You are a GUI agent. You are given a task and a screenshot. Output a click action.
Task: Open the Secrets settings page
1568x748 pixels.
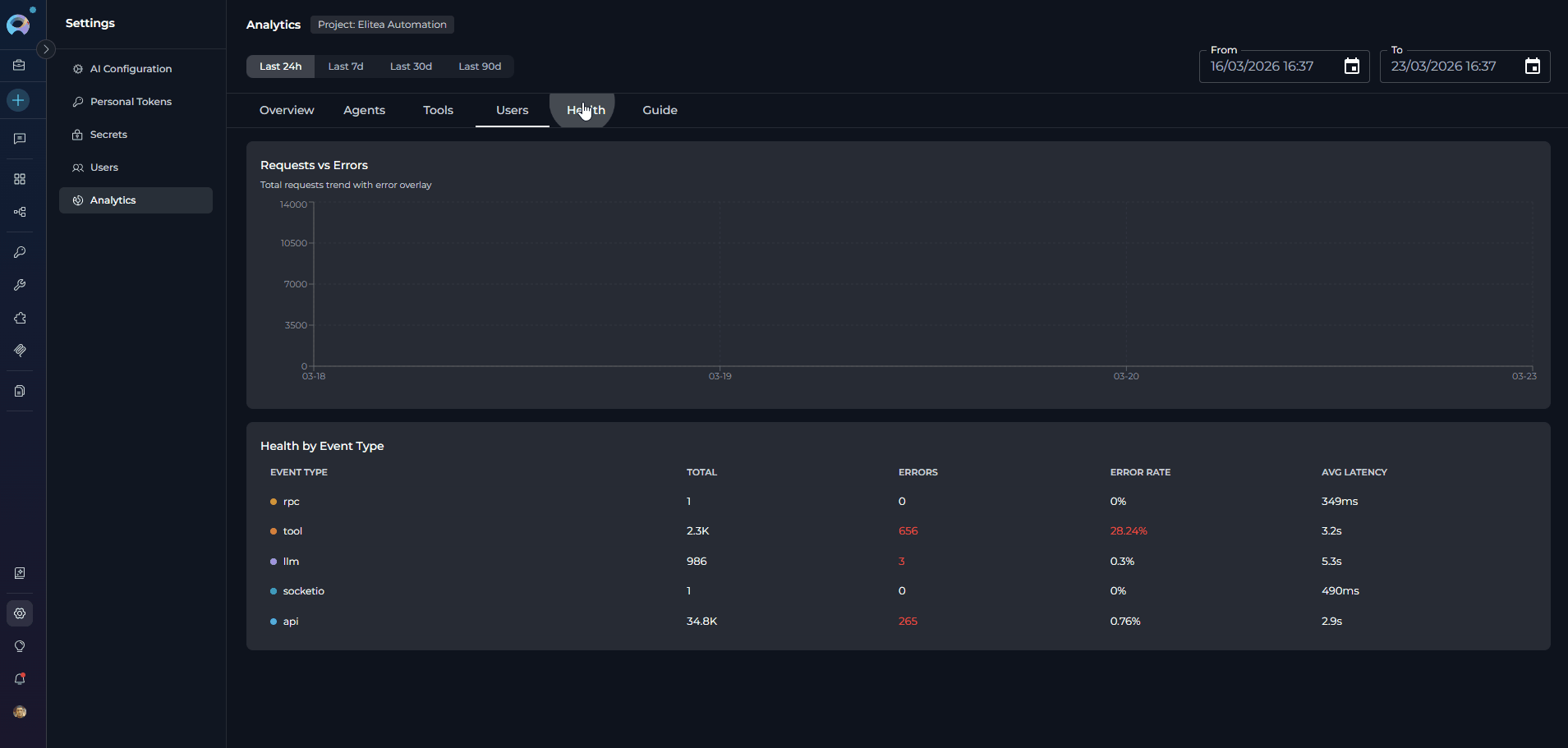[136, 135]
